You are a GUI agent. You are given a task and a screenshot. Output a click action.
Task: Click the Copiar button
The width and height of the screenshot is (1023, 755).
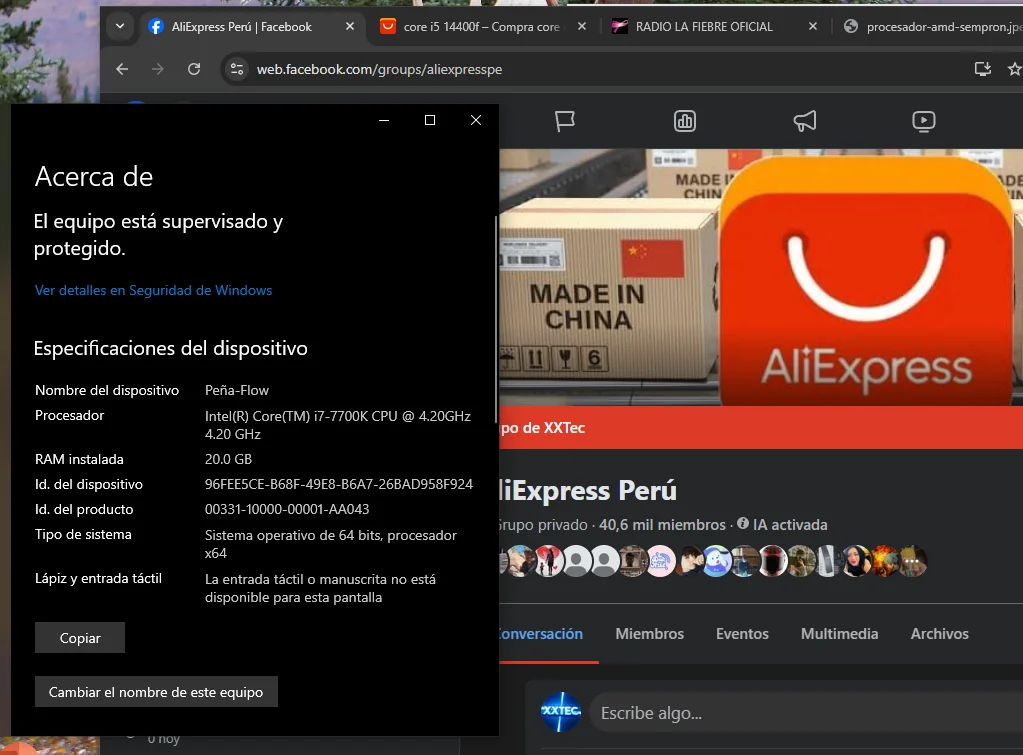80,638
